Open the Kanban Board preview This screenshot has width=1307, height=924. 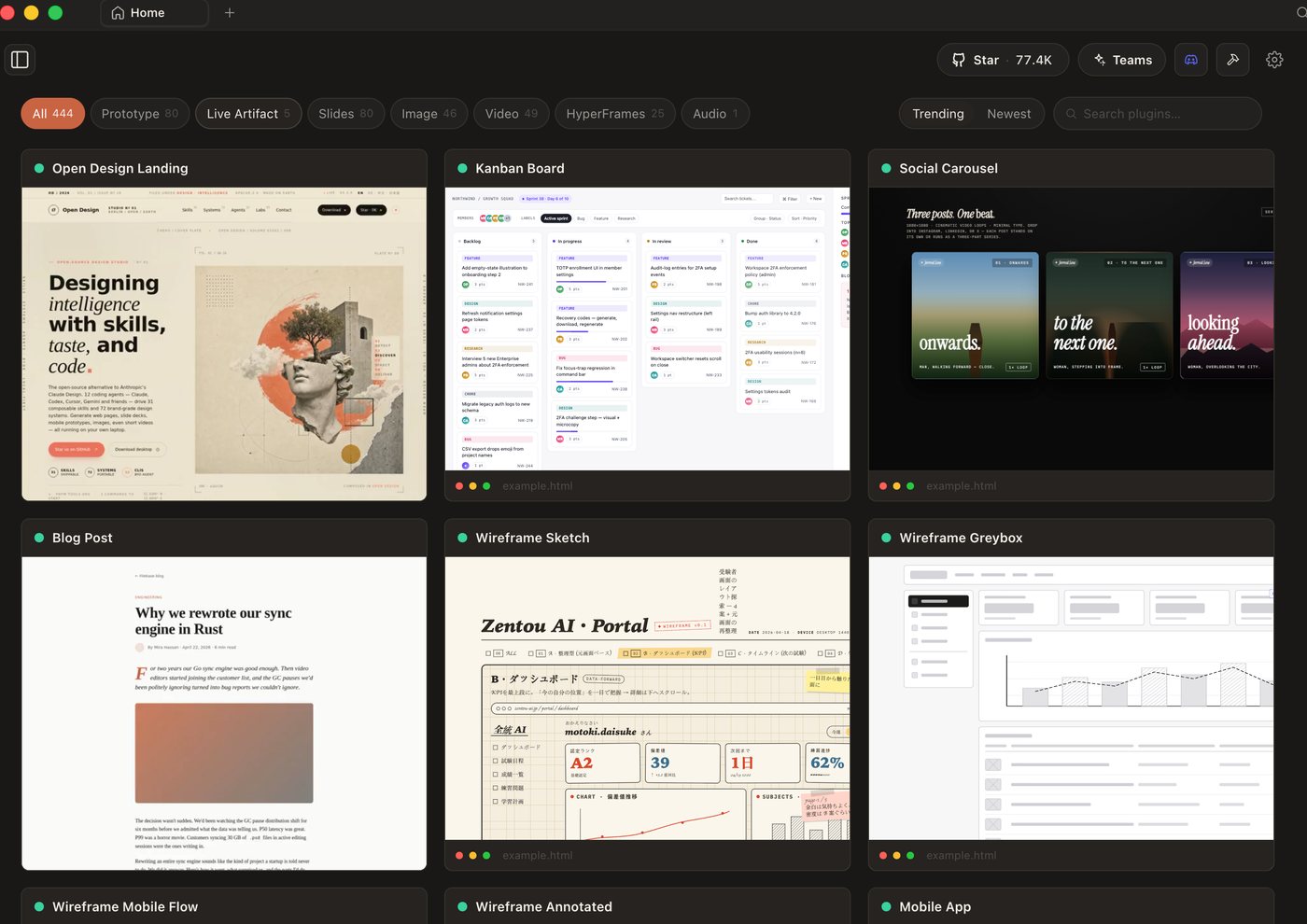pyautogui.click(x=648, y=329)
